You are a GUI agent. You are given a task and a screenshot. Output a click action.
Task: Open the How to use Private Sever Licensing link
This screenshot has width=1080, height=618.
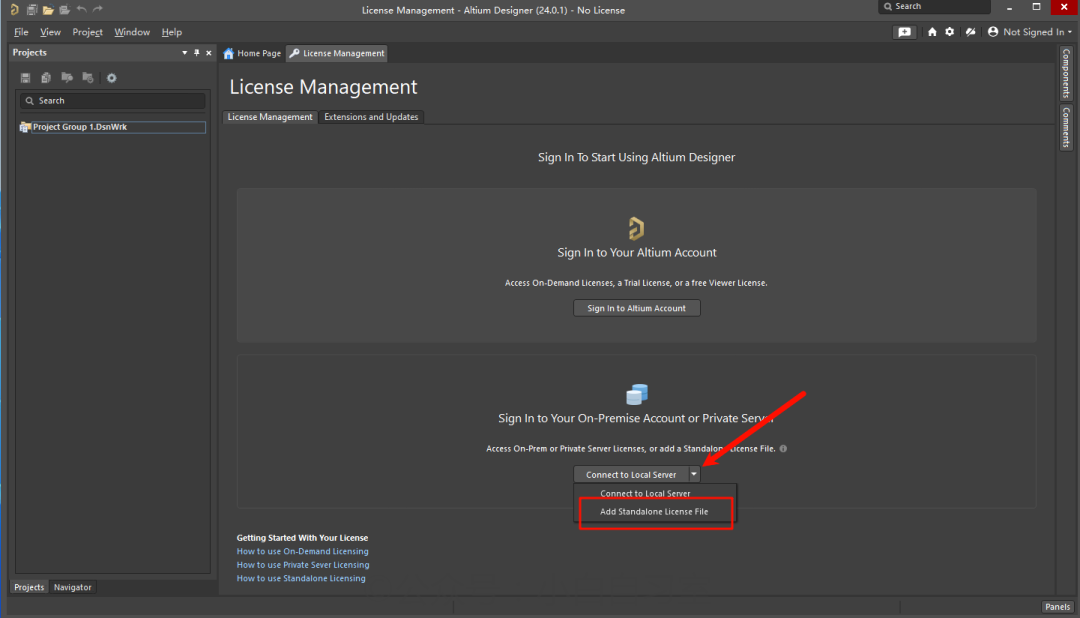pos(303,565)
